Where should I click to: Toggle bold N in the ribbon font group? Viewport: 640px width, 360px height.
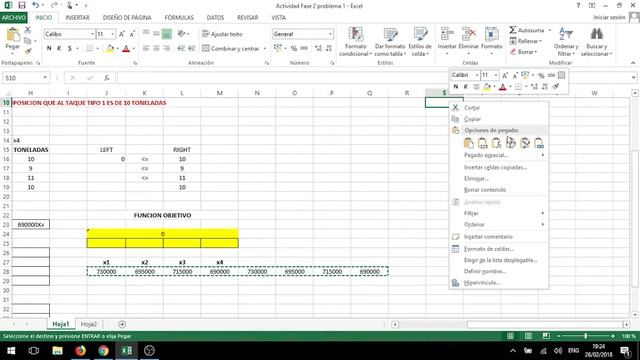(49, 49)
